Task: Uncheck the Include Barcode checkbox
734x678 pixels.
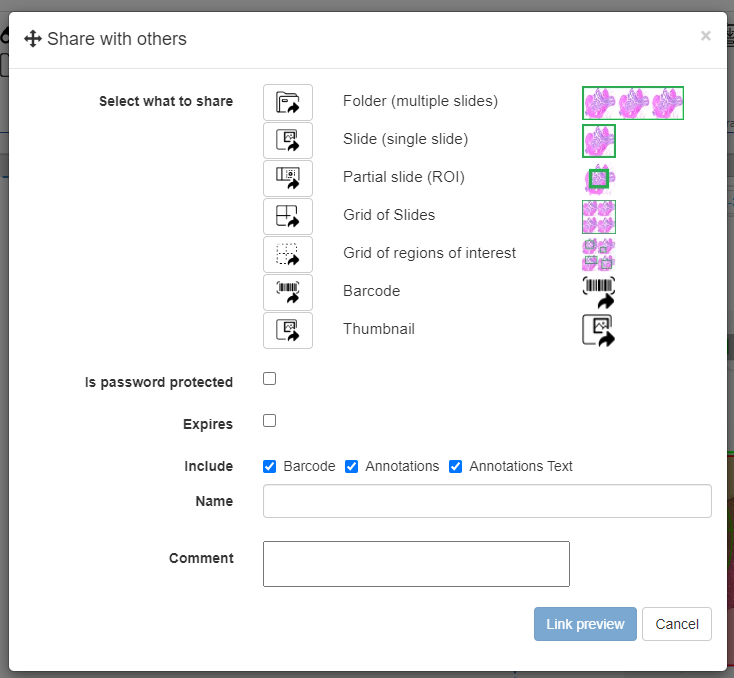Action: 270,467
